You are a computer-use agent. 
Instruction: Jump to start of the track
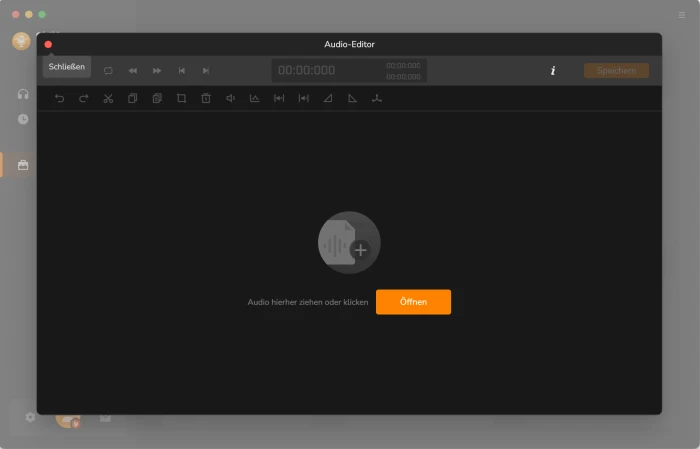pos(181,71)
